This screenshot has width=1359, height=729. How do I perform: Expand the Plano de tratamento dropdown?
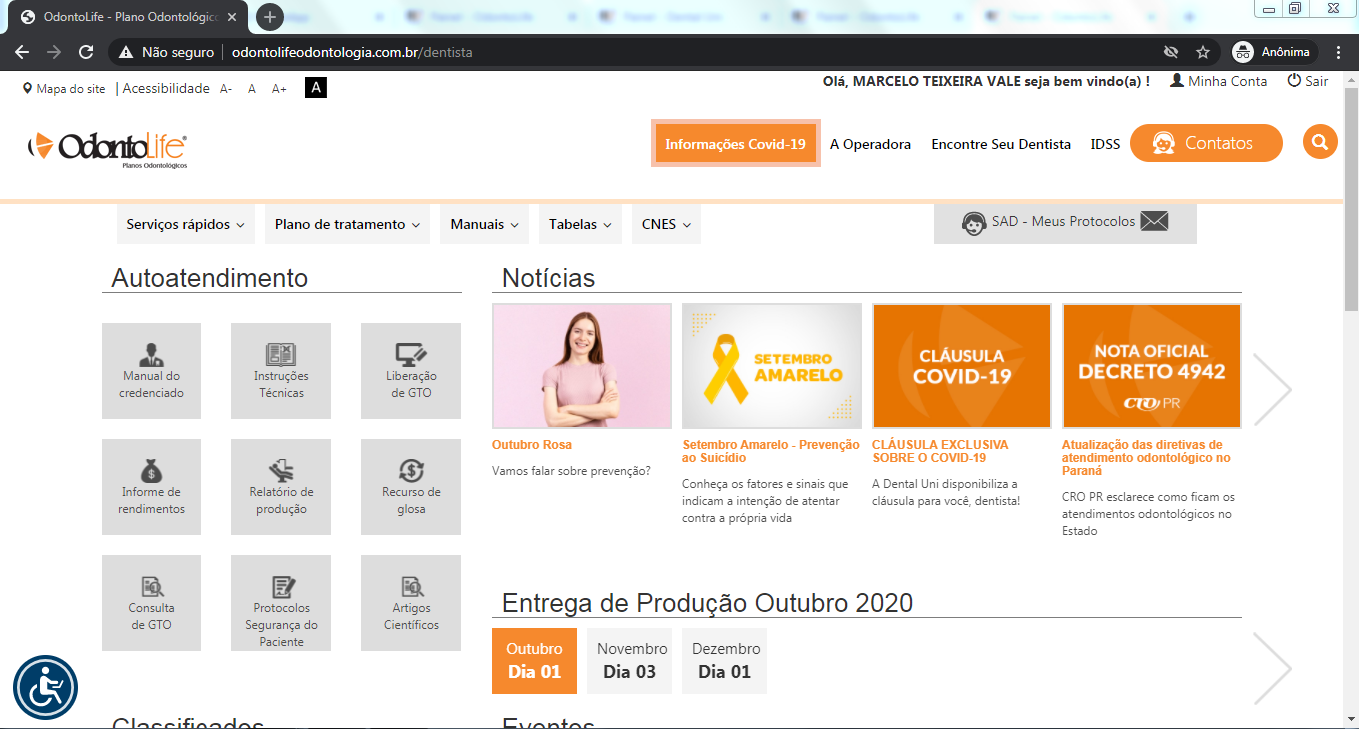pyautogui.click(x=347, y=225)
